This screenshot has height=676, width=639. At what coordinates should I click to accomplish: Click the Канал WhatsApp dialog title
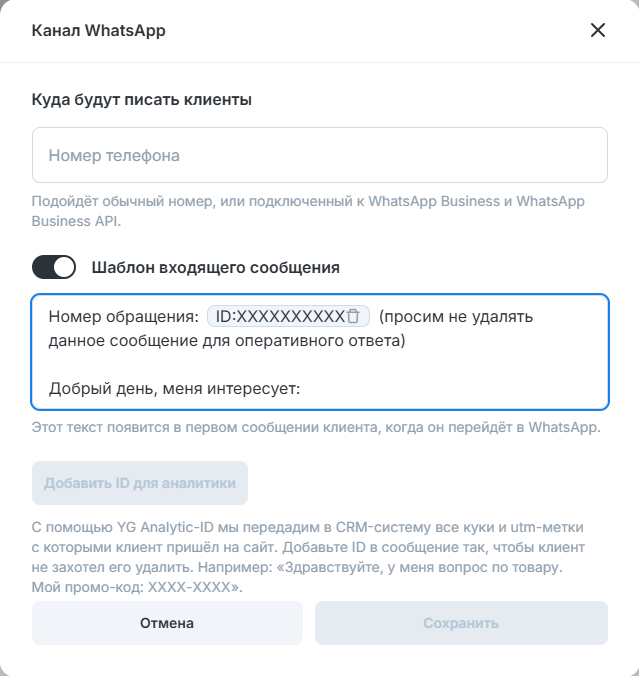point(98,30)
